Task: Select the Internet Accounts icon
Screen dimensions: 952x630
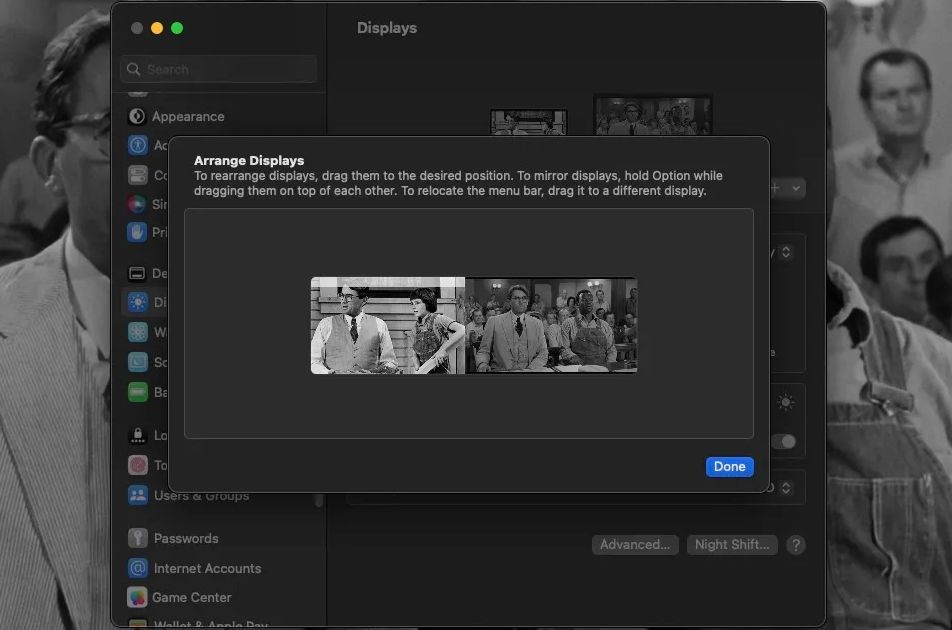Action: [137, 568]
